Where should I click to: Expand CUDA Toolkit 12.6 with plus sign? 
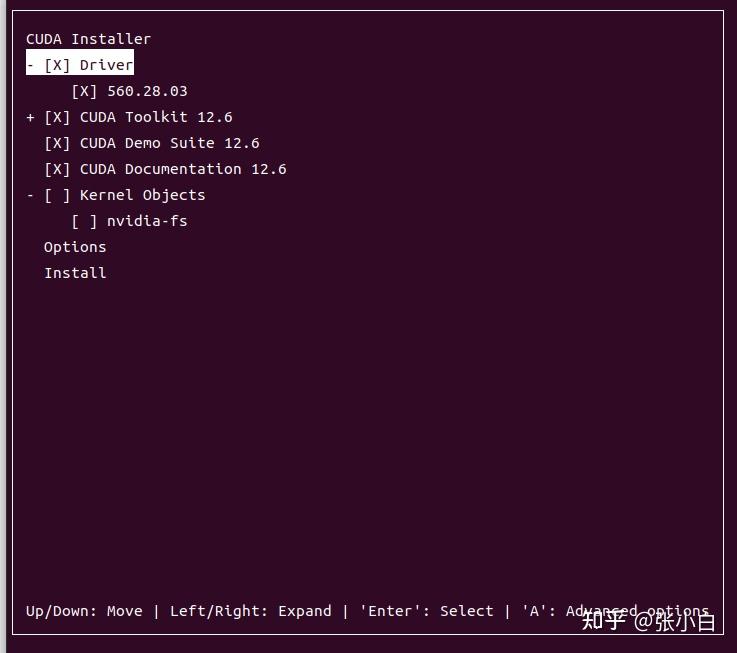30,117
